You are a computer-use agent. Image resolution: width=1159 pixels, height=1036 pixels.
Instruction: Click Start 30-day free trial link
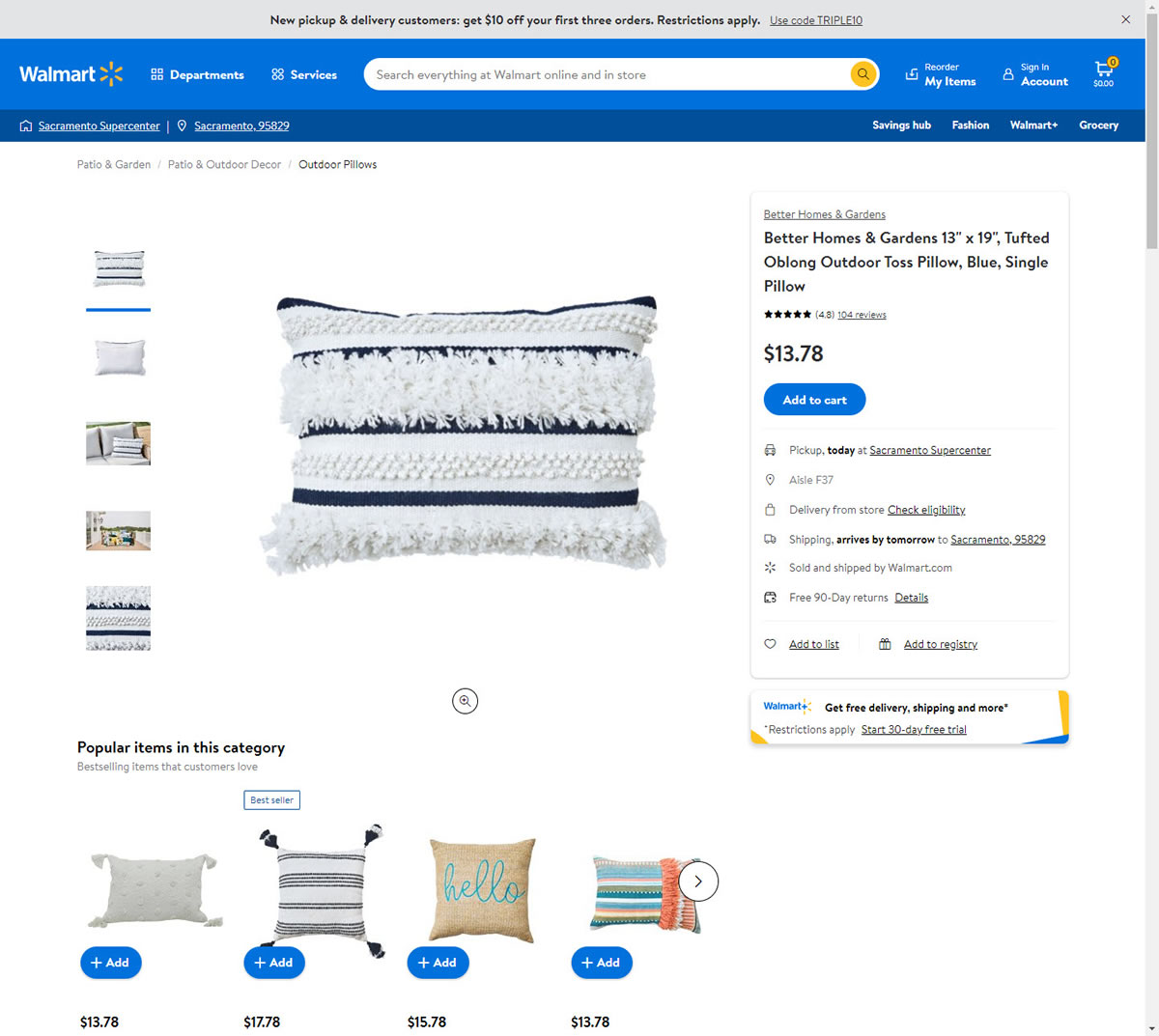[914, 730]
